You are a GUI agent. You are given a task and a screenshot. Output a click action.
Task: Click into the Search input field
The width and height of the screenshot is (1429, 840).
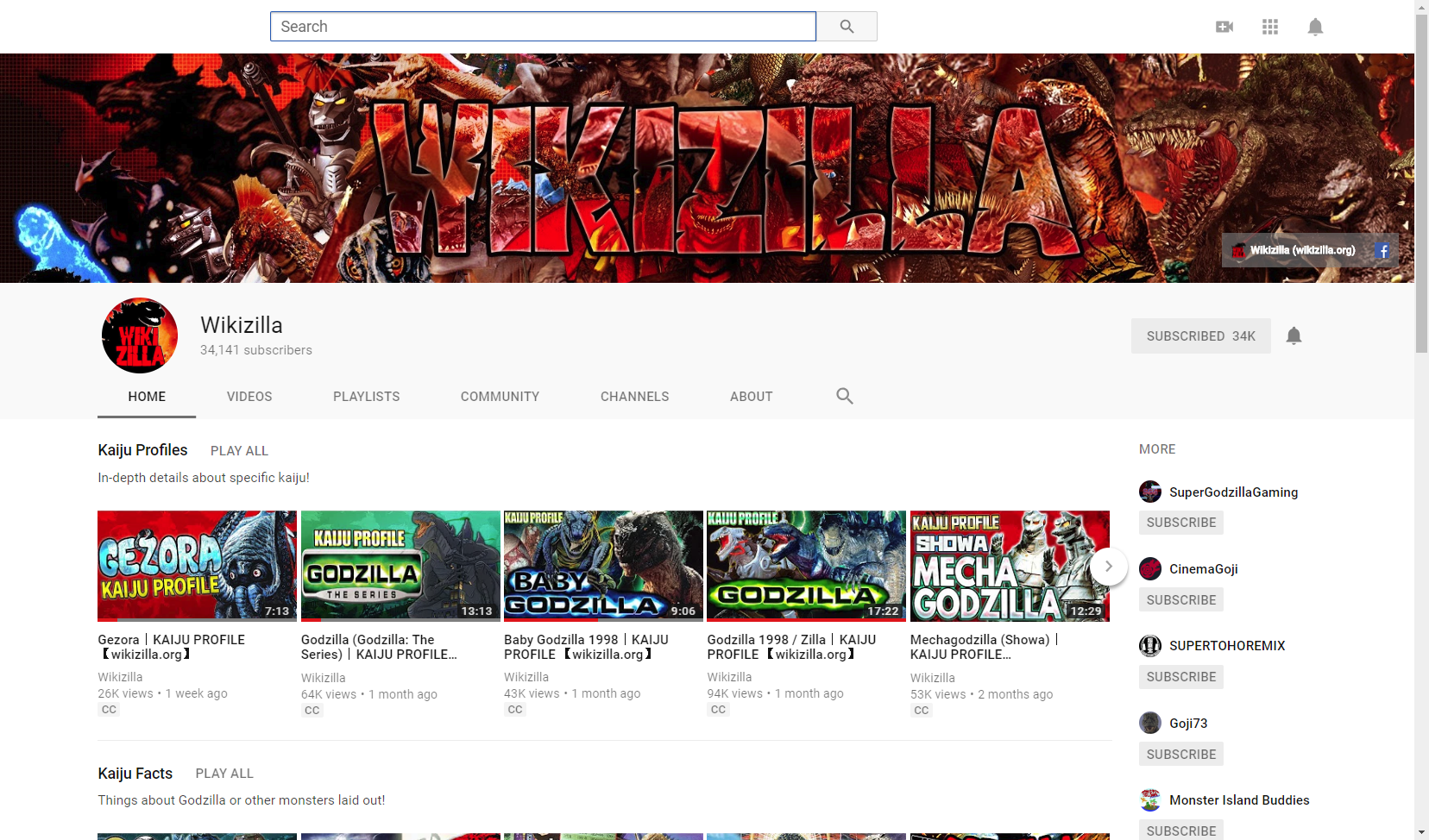coord(543,27)
